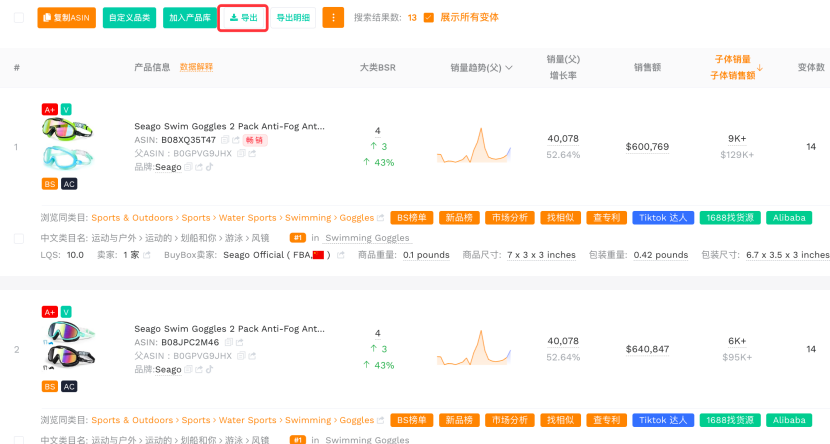830x444 pixels.
Task: Copy ASIN B08XQ35T47 with its copy icon
Action: click(x=224, y=140)
